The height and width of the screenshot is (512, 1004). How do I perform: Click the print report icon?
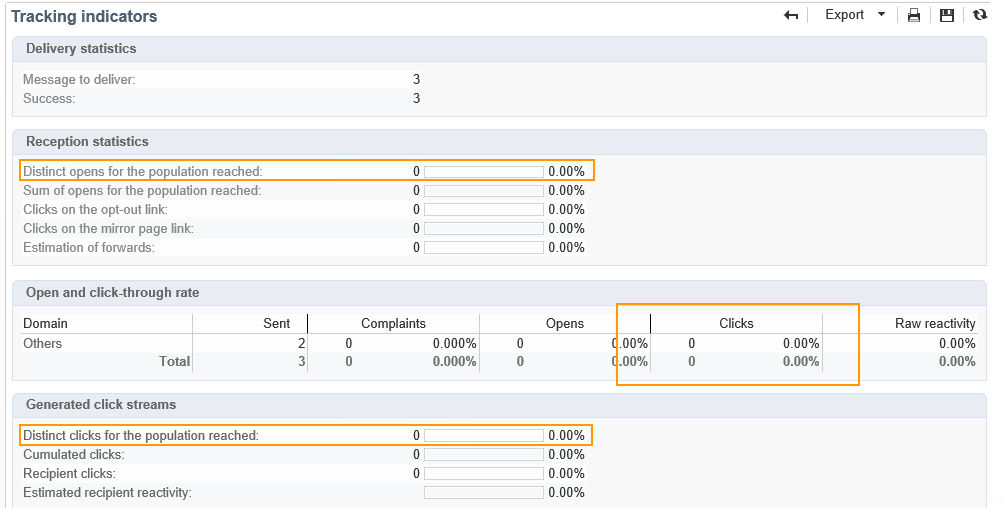(913, 15)
